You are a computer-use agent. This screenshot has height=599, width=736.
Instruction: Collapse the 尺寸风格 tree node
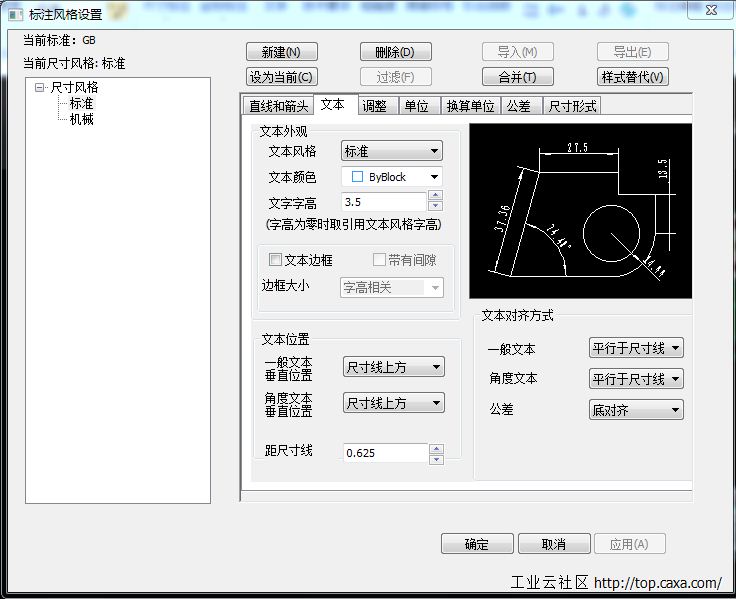coord(40,88)
